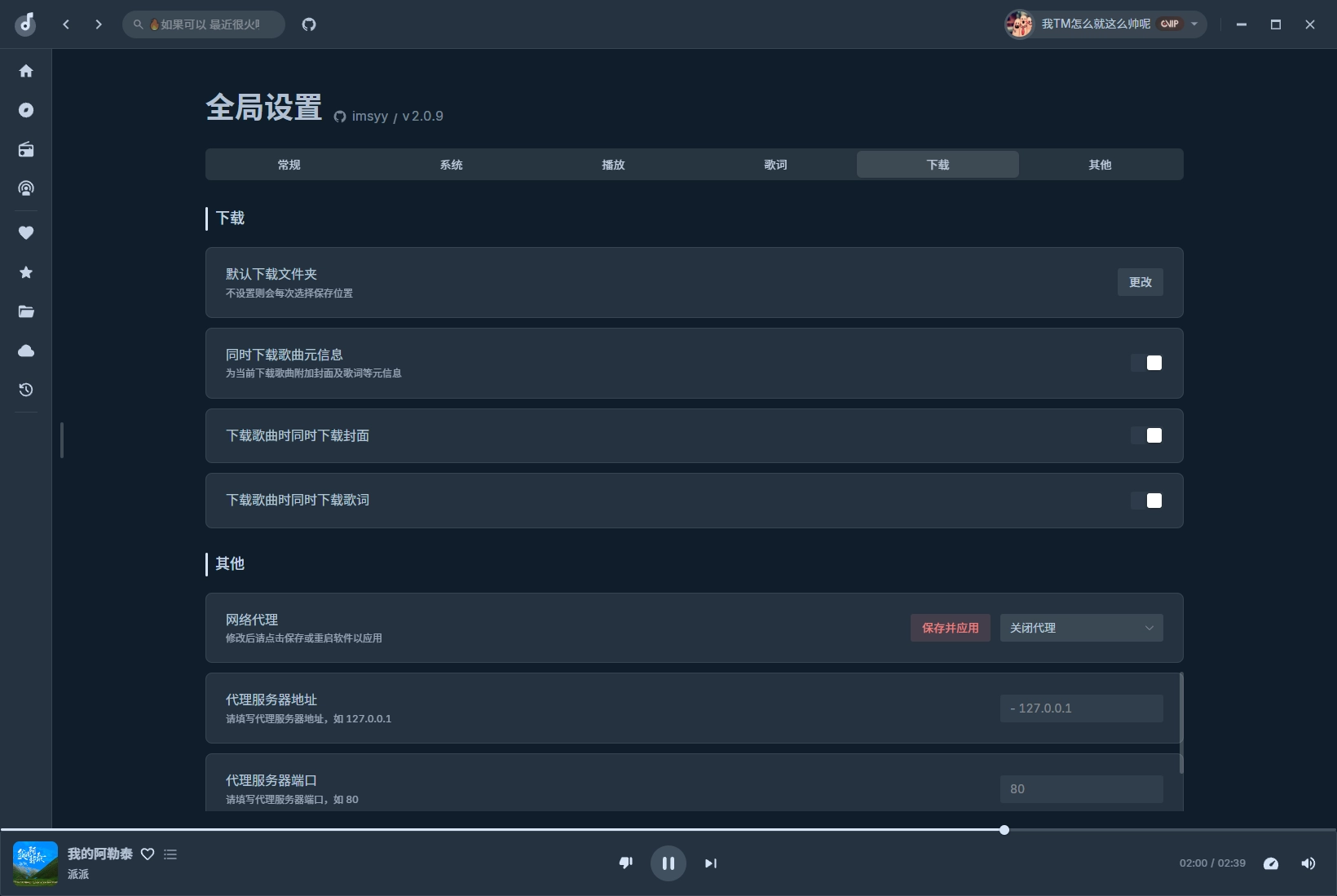
Task: Toggle 同时下载歌曲元信息 switch
Action: click(1146, 363)
